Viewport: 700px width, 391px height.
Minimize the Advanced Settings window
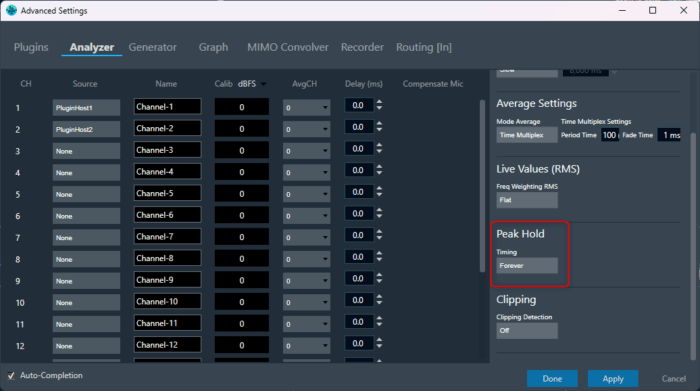[622, 10]
